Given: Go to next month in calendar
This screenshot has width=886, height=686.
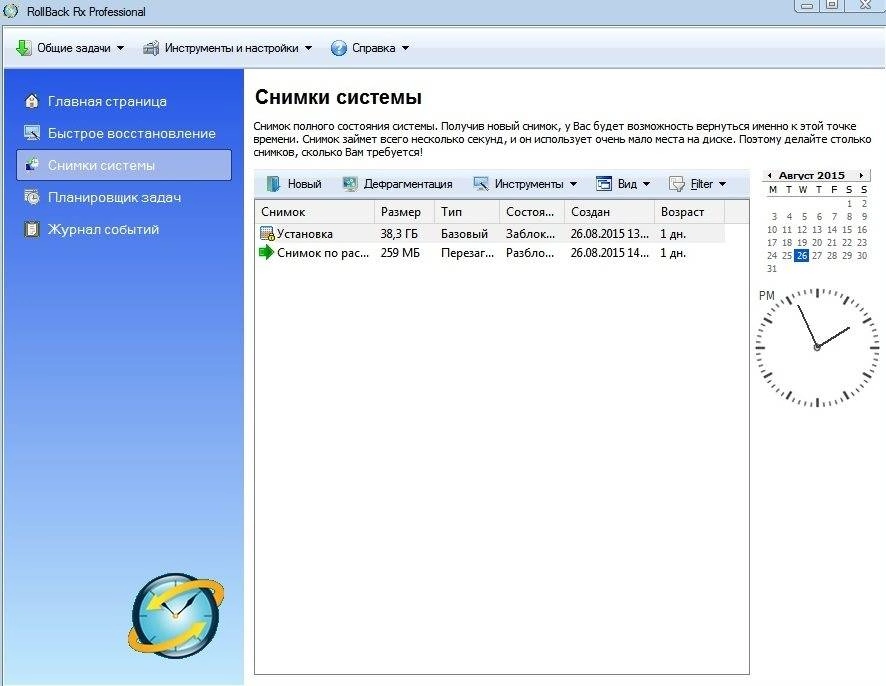Looking at the screenshot, I should coord(861,176).
